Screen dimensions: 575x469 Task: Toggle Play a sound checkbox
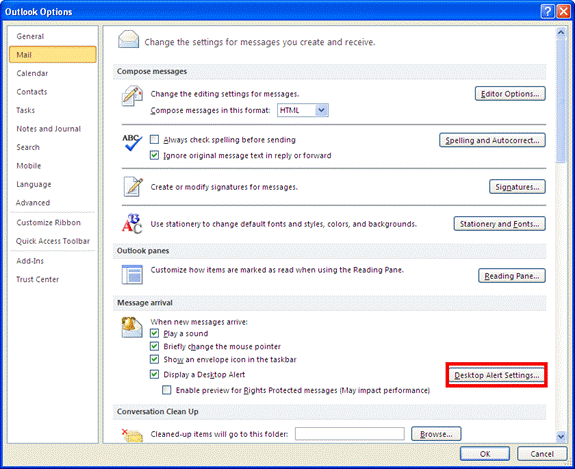coord(154,333)
